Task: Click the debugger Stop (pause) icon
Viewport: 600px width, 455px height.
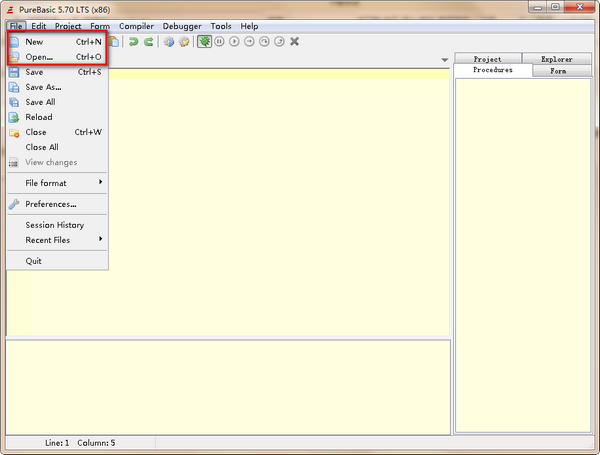Action: [219, 42]
